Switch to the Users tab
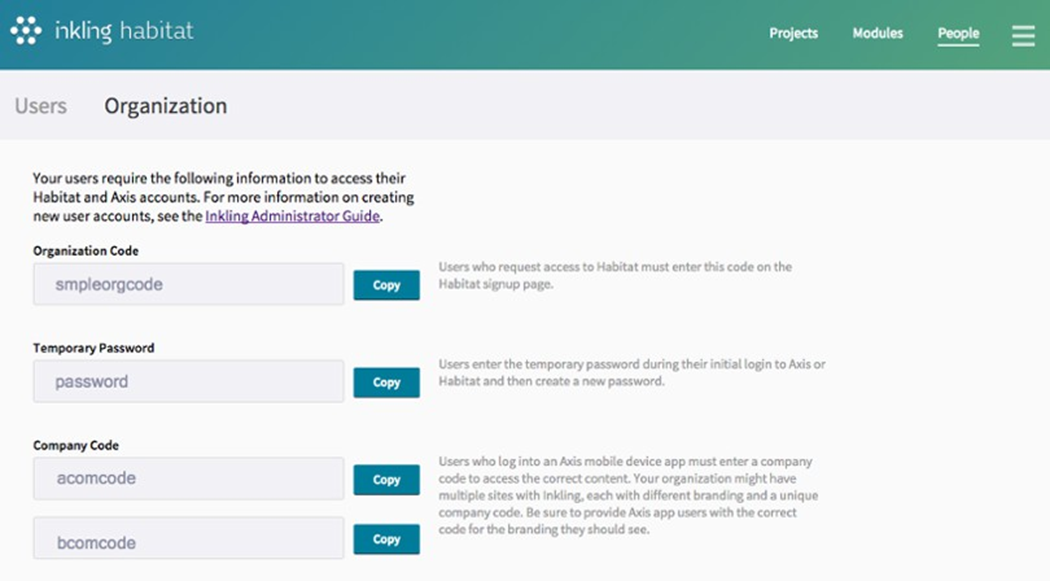 pos(41,106)
